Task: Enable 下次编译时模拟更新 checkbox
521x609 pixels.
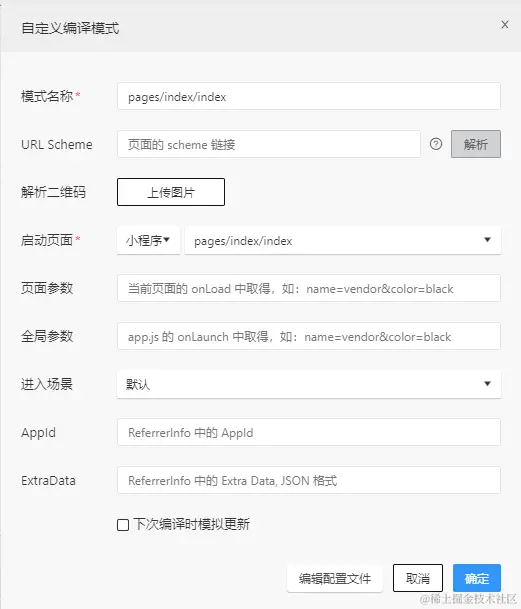Action: click(123, 525)
